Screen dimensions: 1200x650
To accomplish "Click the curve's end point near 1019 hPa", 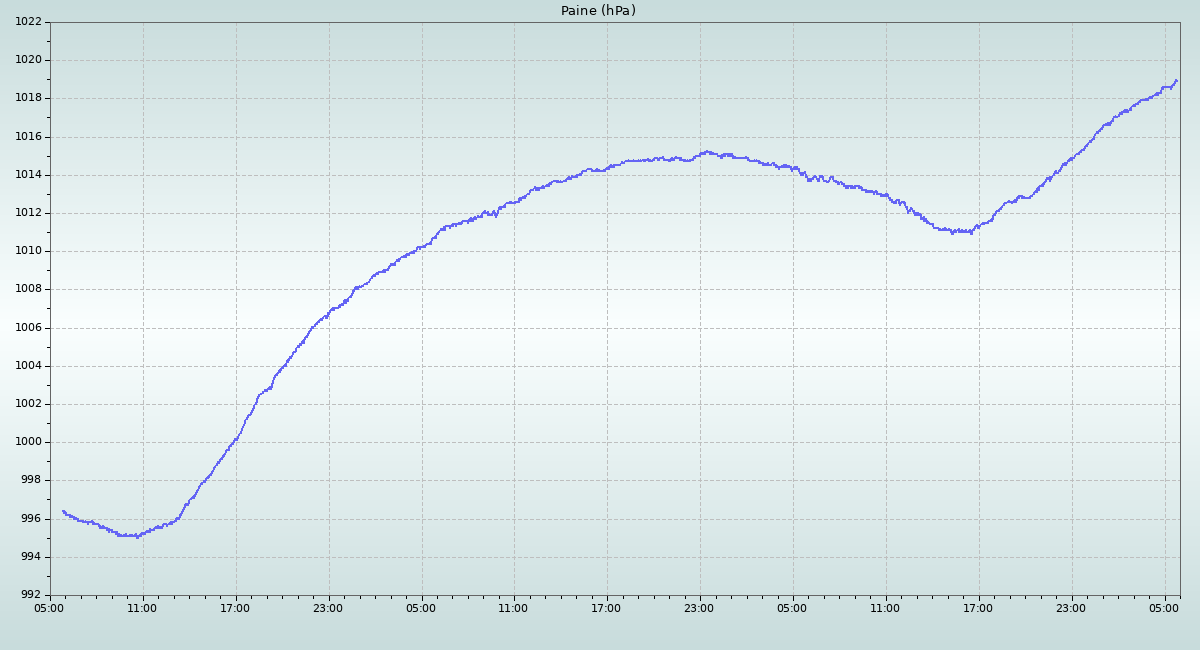I will click(1176, 81).
